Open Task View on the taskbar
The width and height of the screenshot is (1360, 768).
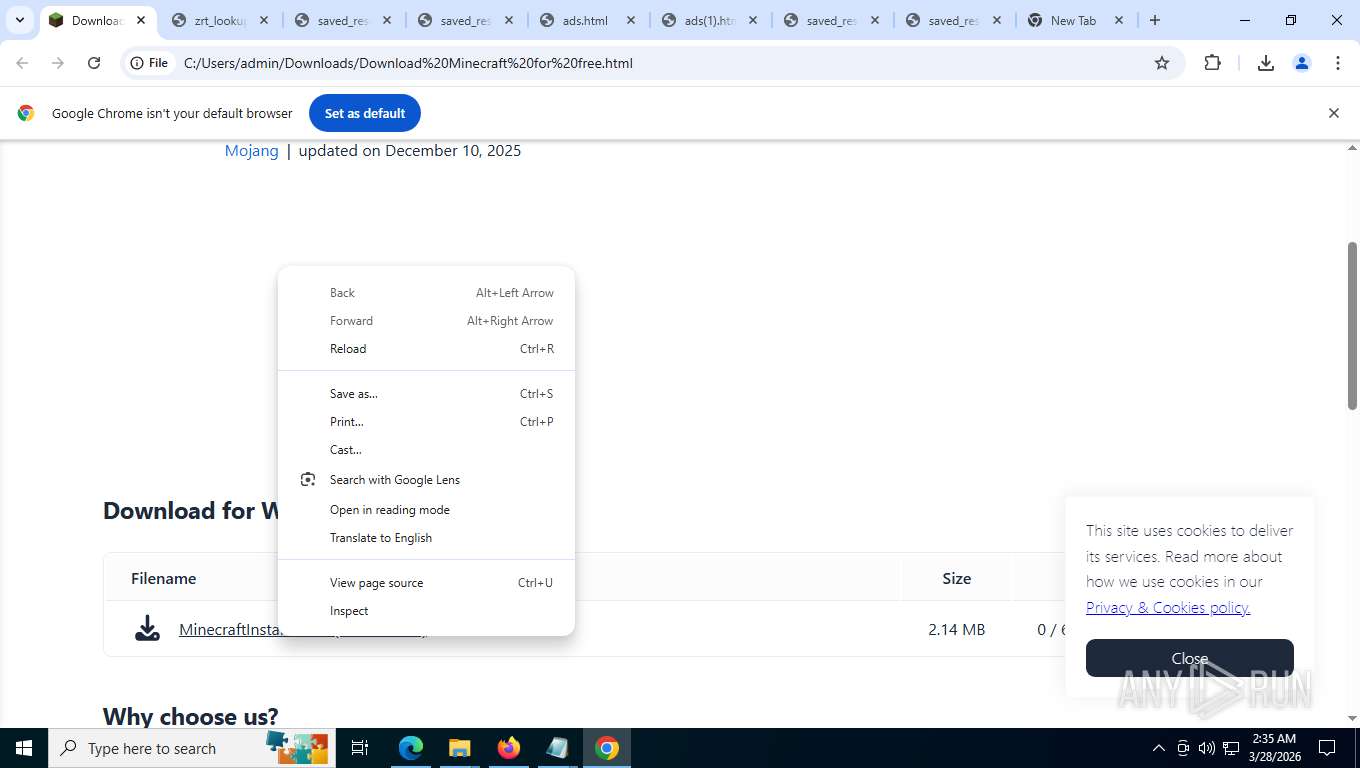tap(360, 748)
